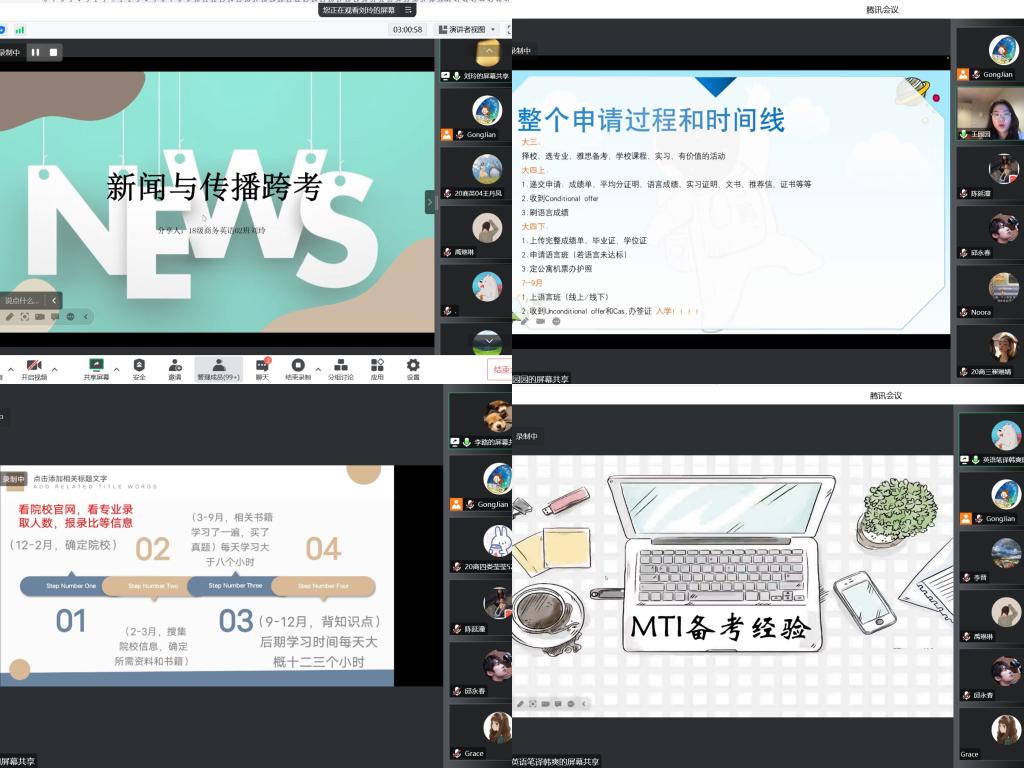Pause the recording in top-left window
1024x768 pixels.
point(35,52)
